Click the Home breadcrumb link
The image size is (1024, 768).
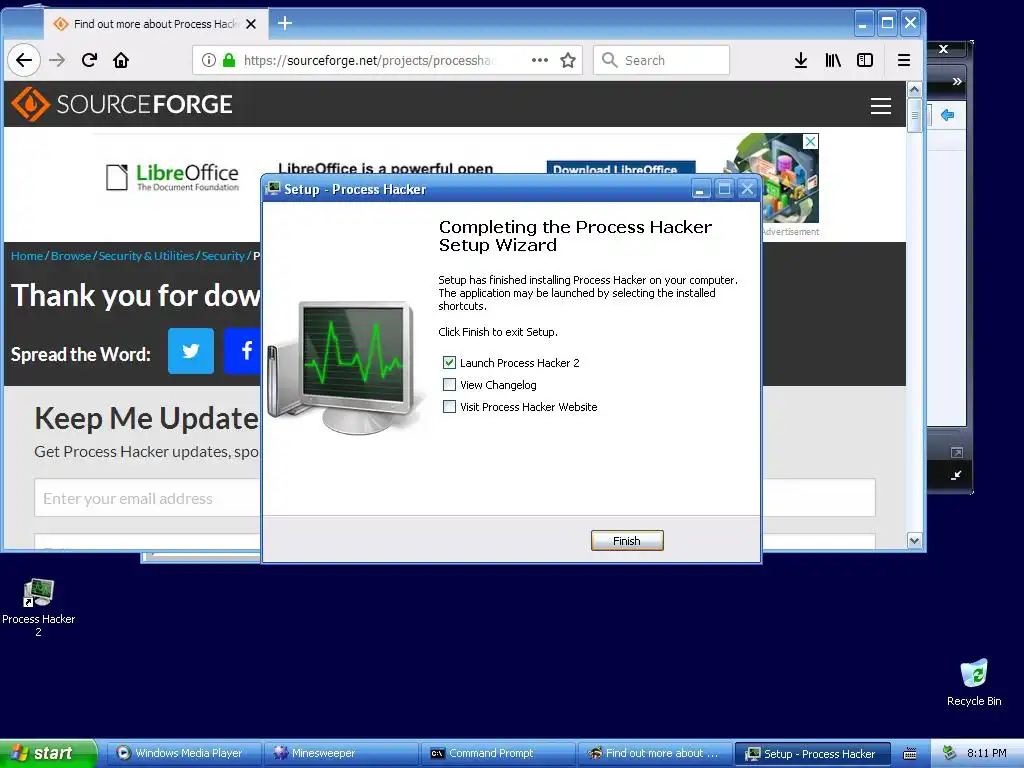click(x=27, y=256)
